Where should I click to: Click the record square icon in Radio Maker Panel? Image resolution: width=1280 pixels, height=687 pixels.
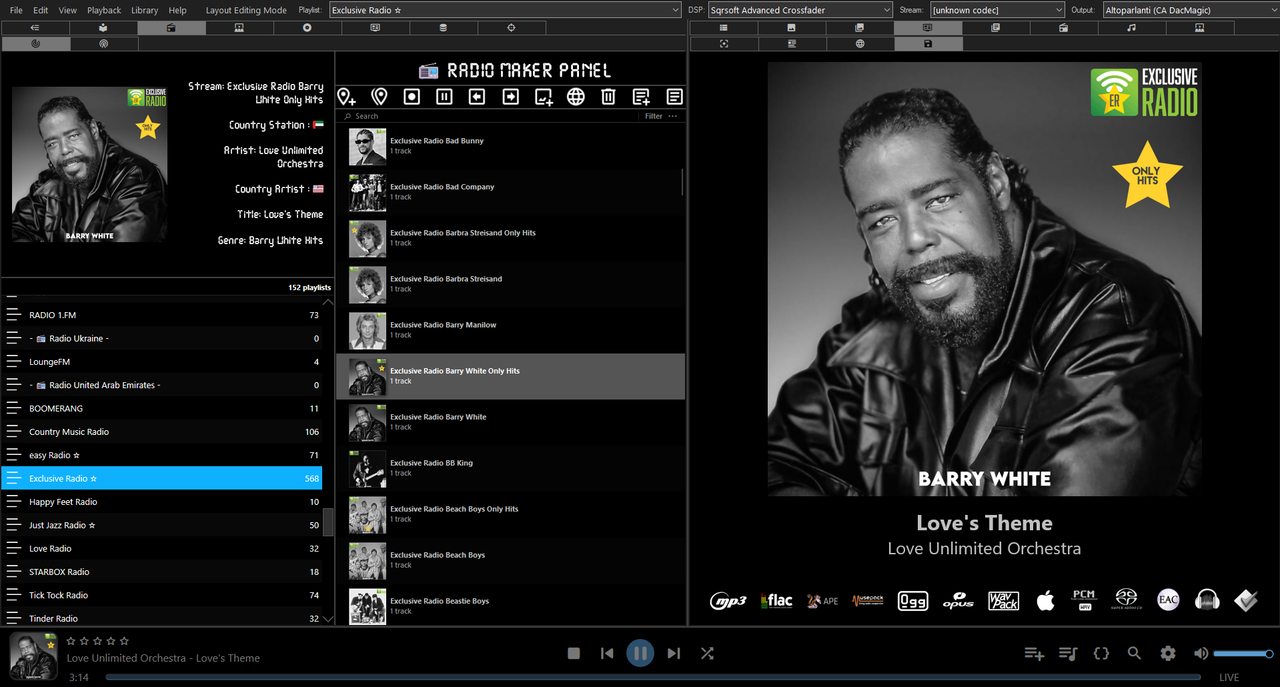pos(411,97)
